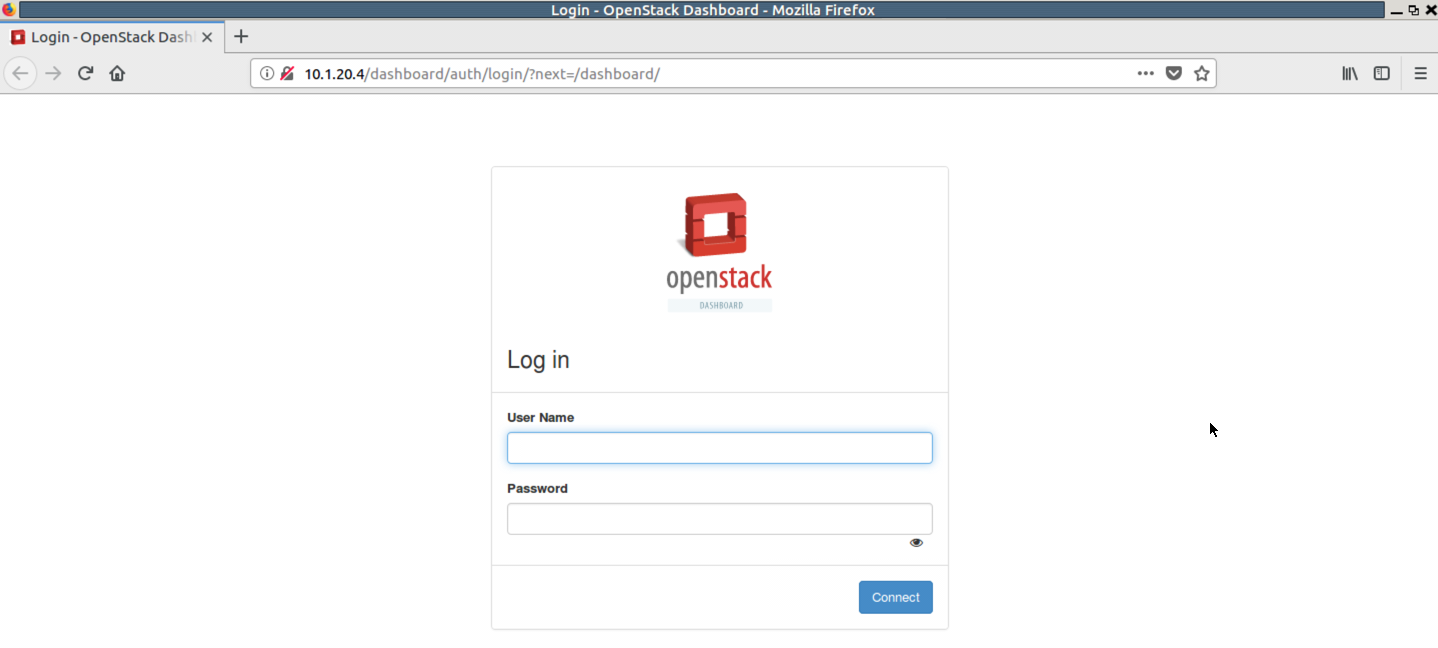Click the Firefox icon in title bar
The image size is (1438, 648).
point(8,10)
